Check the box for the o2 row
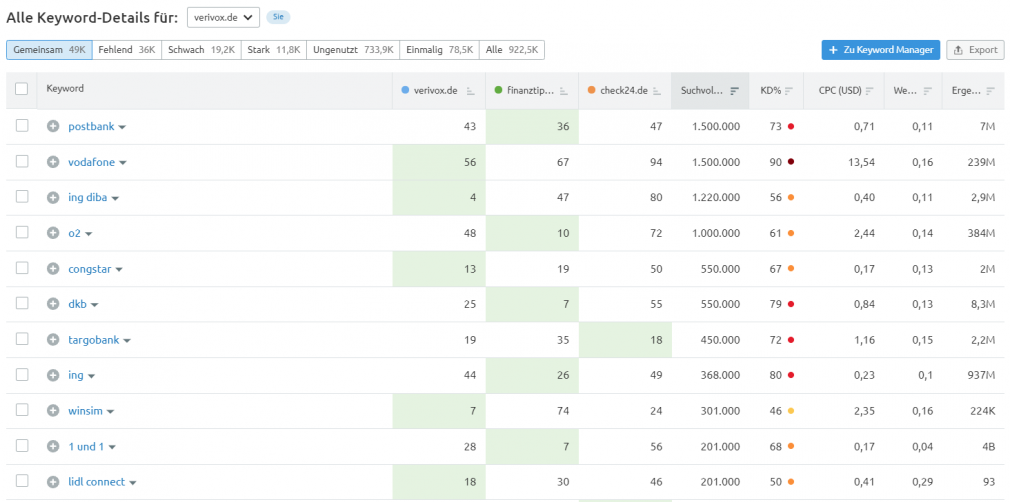This screenshot has height=502, width=1010. (x=22, y=232)
